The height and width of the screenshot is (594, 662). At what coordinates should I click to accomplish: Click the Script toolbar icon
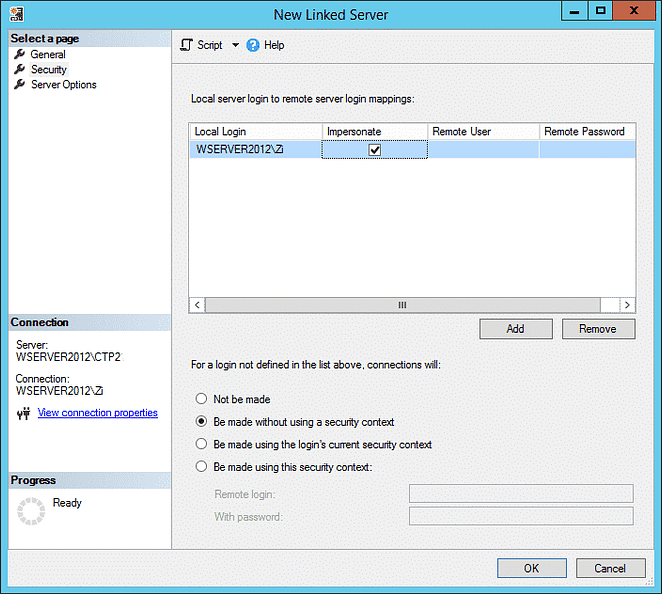[x=186, y=45]
